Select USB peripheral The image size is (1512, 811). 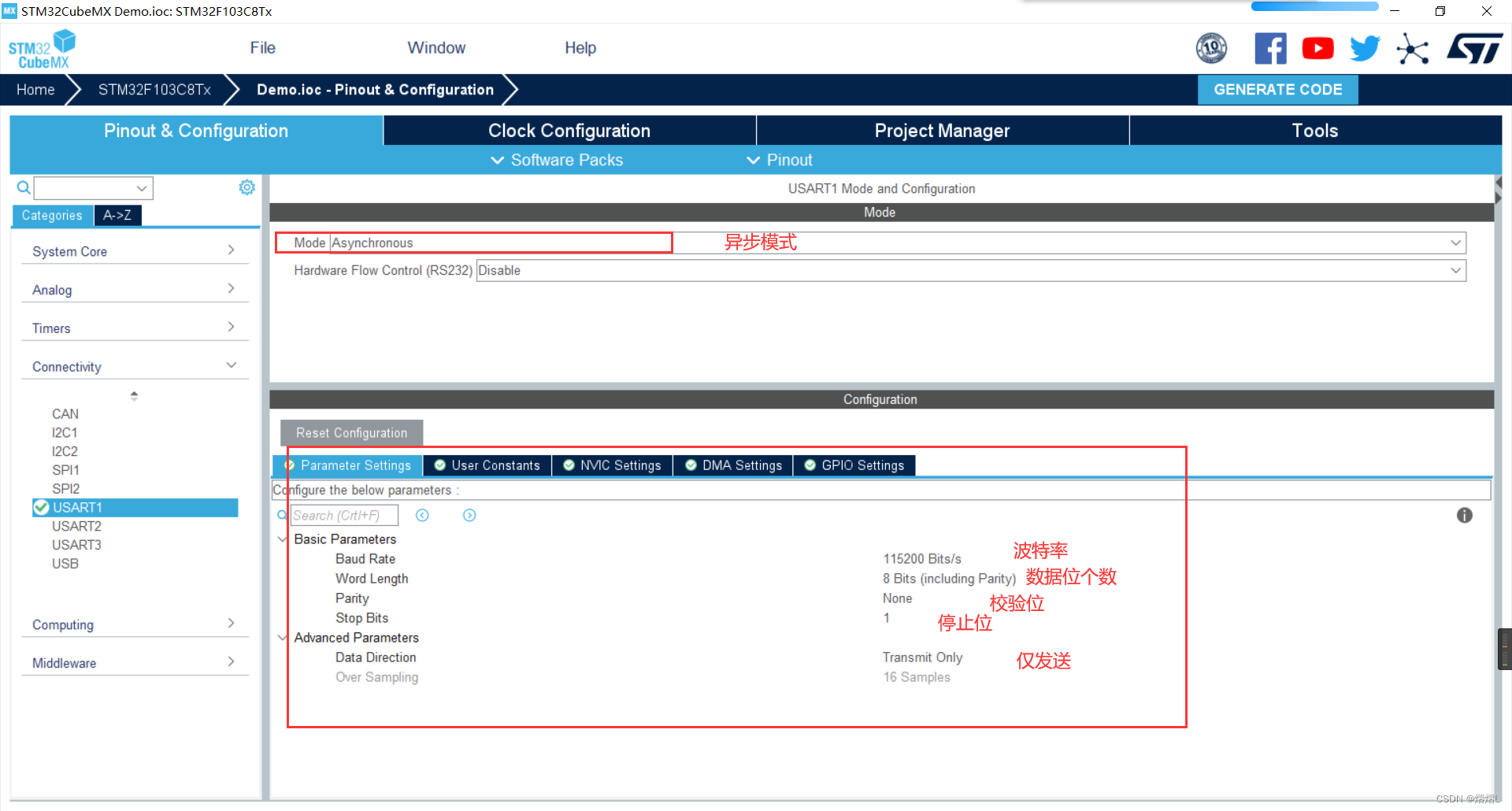65,564
